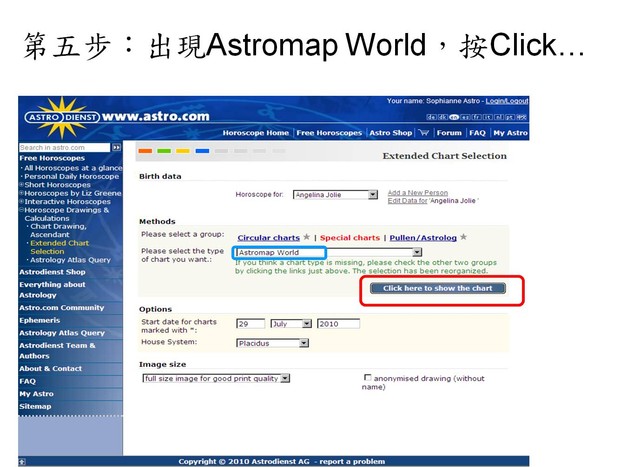Viewport: 640px width, 467px height.
Task: Click the small icon in footer corner
Action: pos(22,462)
